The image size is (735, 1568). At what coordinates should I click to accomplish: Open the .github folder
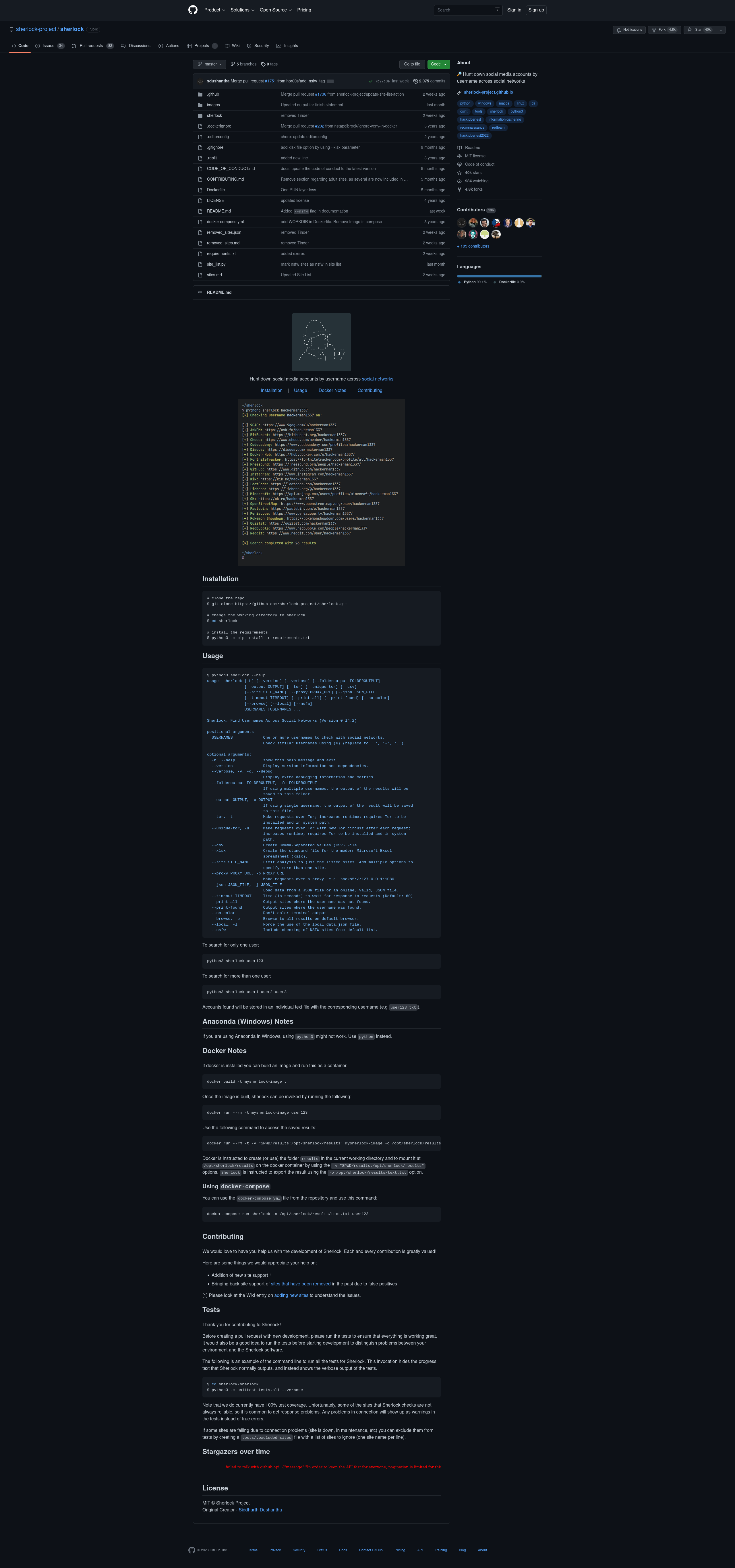[x=213, y=94]
